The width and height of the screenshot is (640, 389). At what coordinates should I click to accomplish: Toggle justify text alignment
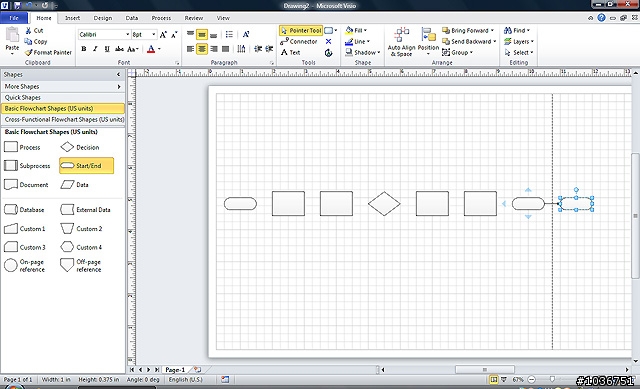(225, 49)
